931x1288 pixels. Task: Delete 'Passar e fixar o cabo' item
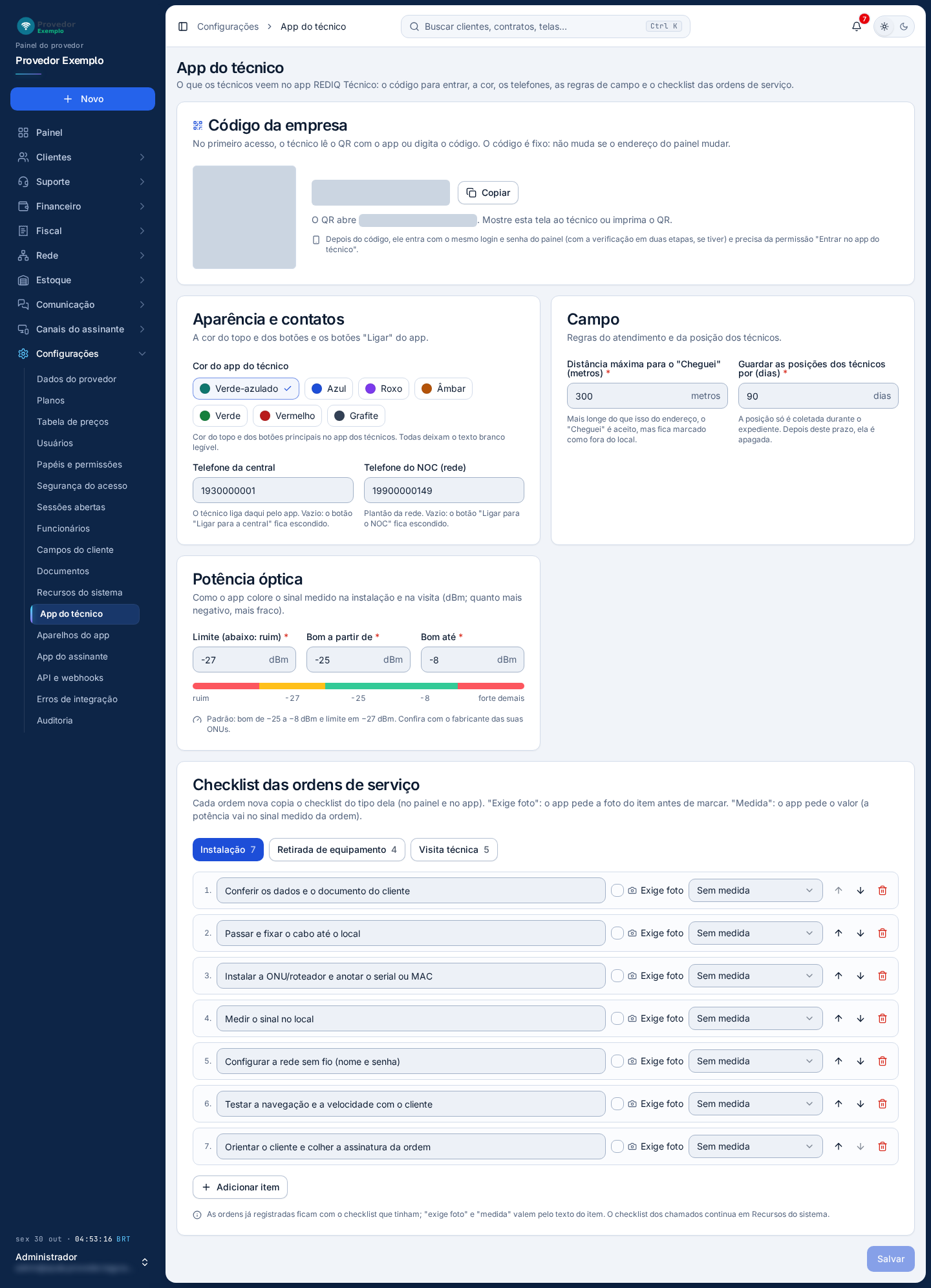pos(883,933)
